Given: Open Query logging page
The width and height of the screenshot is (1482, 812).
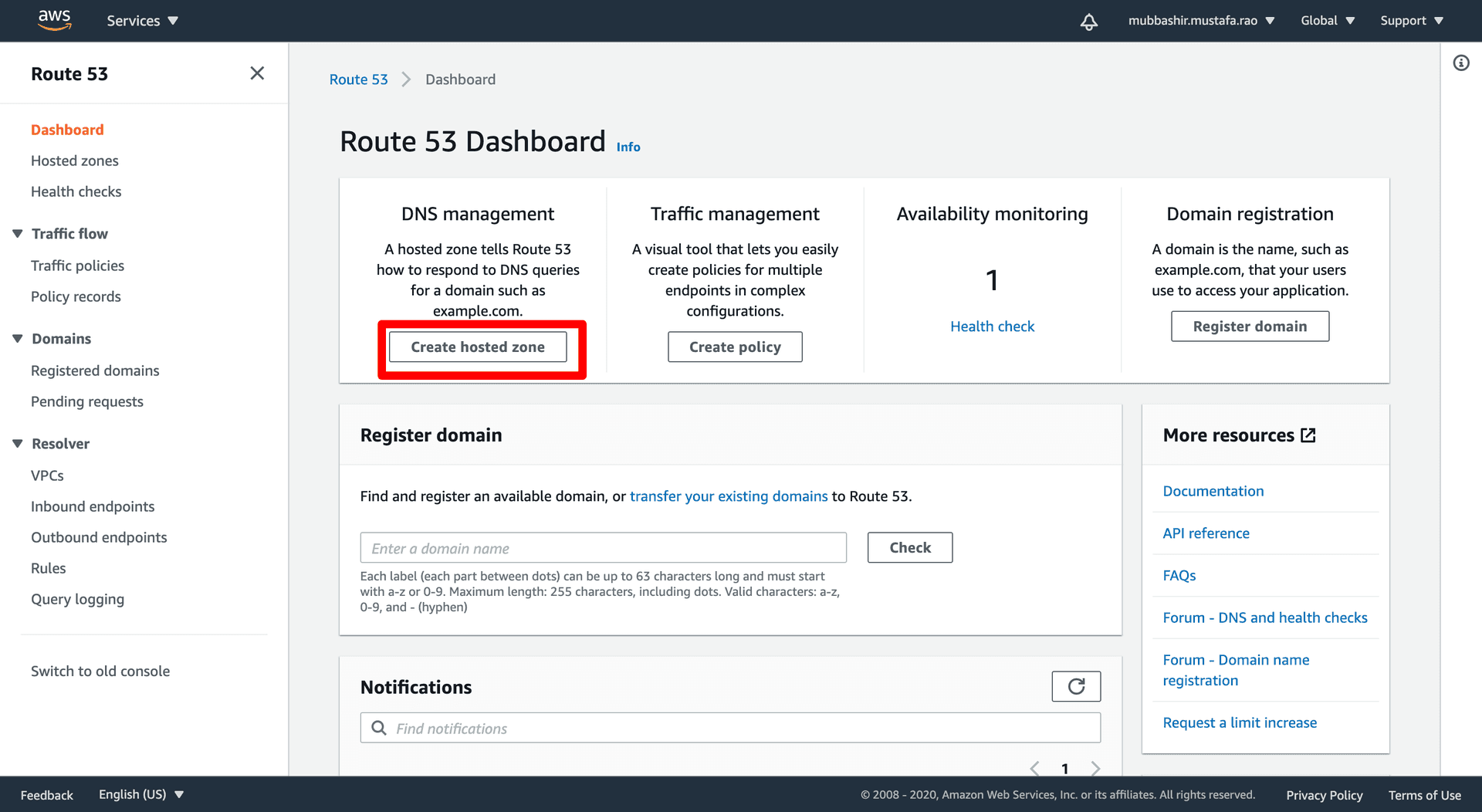Looking at the screenshot, I should tap(77, 599).
